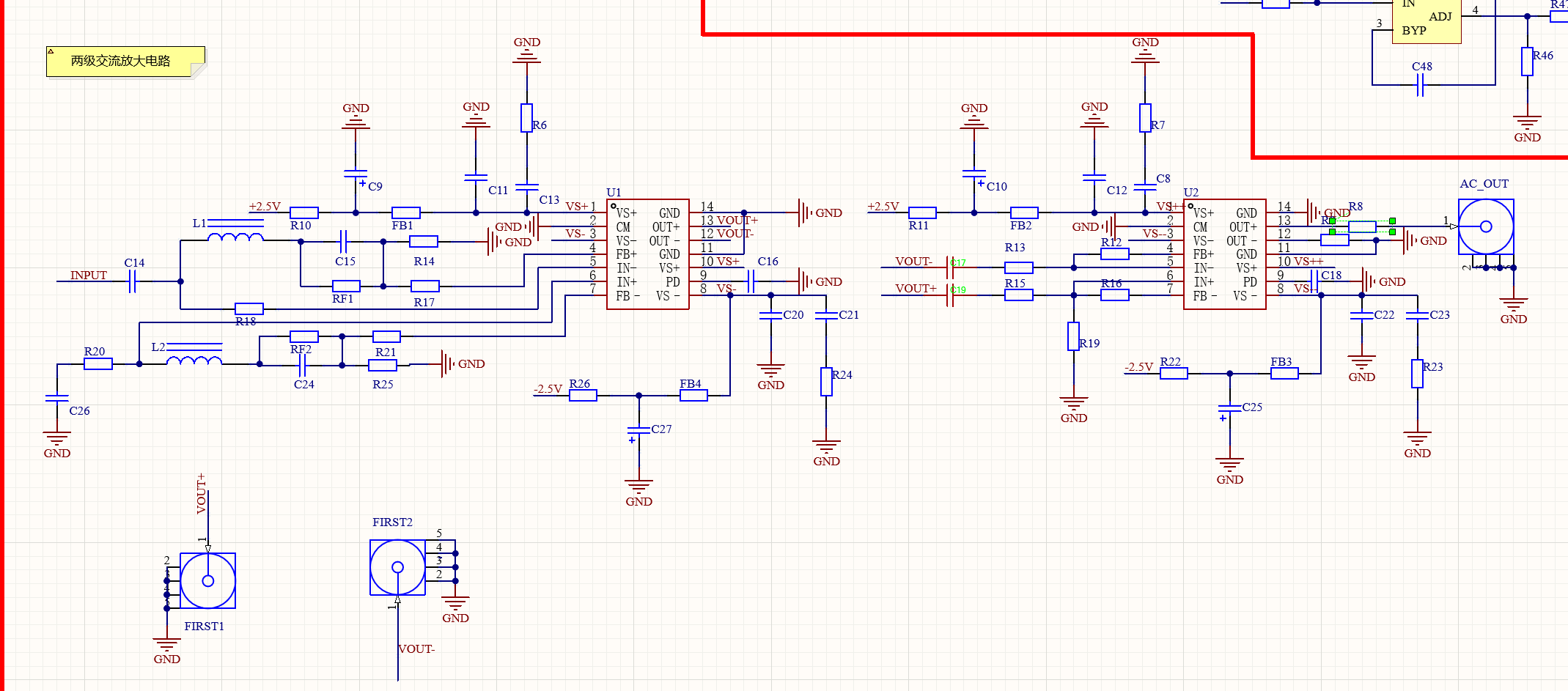Pick resistor R17 symbol
The width and height of the screenshot is (1568, 691).
pos(425,286)
